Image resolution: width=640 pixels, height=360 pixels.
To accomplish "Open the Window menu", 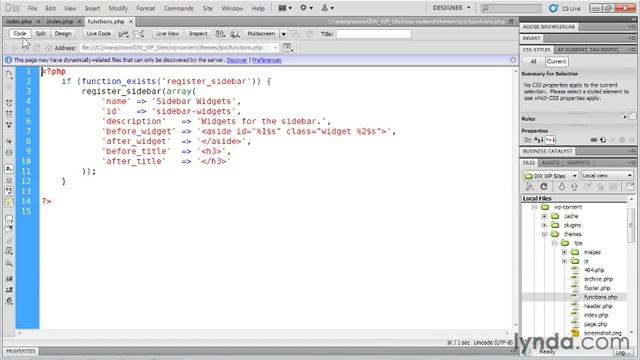I will pos(232,8).
